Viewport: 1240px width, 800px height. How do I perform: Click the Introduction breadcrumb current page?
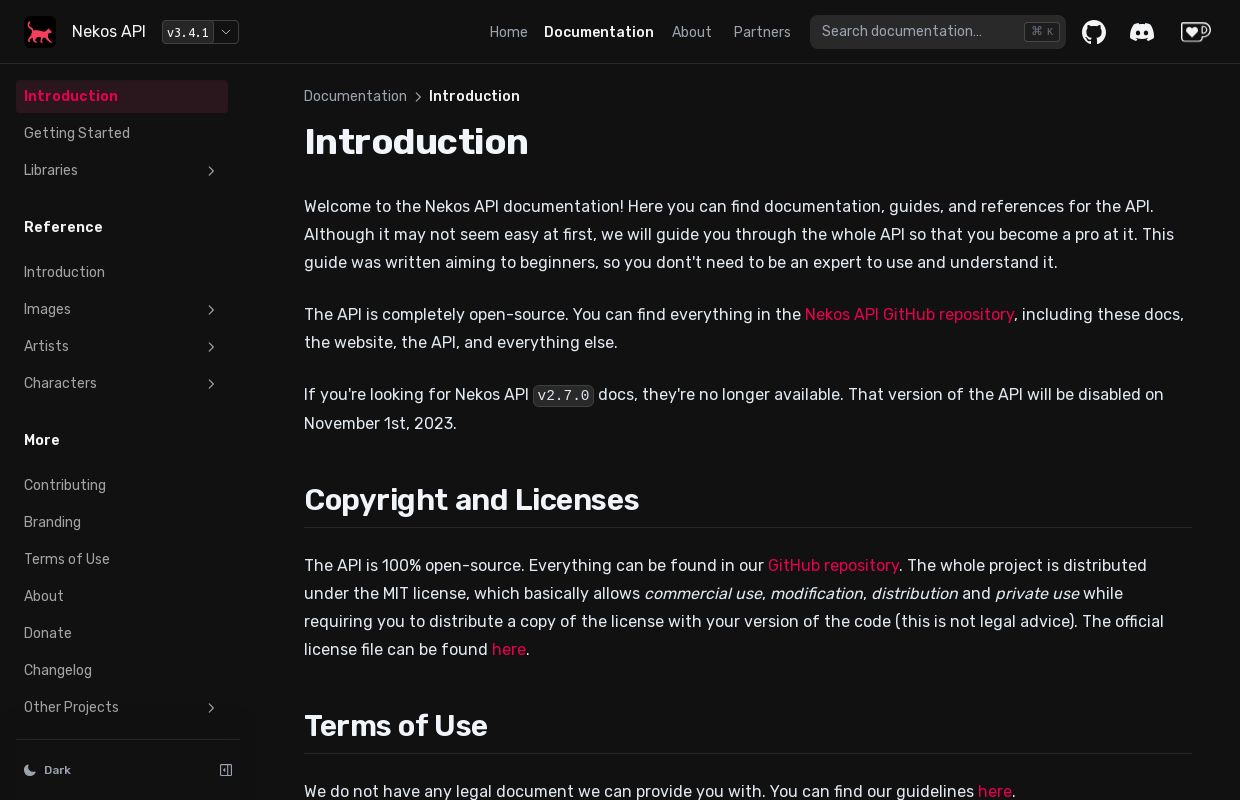point(474,96)
